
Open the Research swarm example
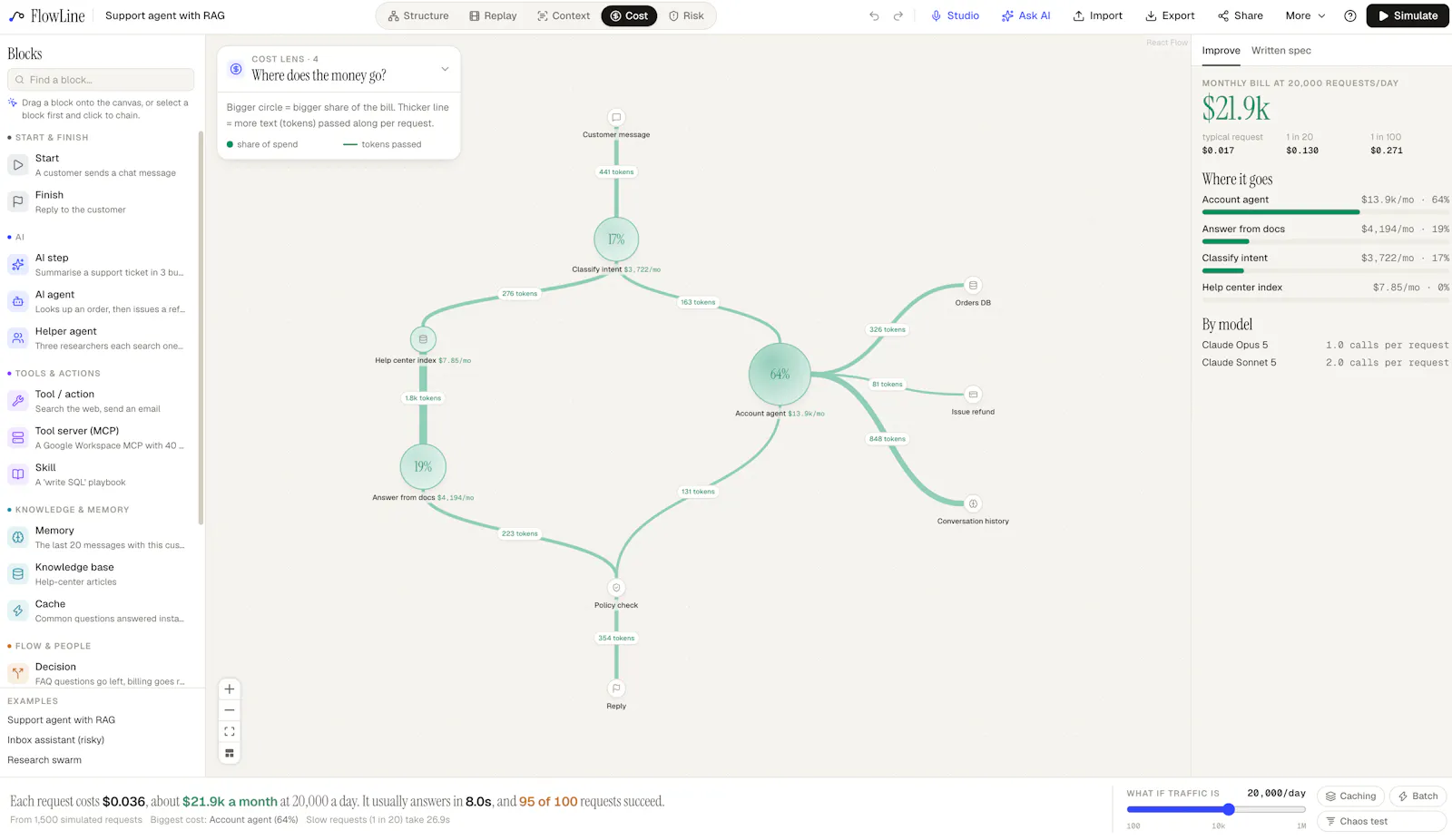point(44,760)
